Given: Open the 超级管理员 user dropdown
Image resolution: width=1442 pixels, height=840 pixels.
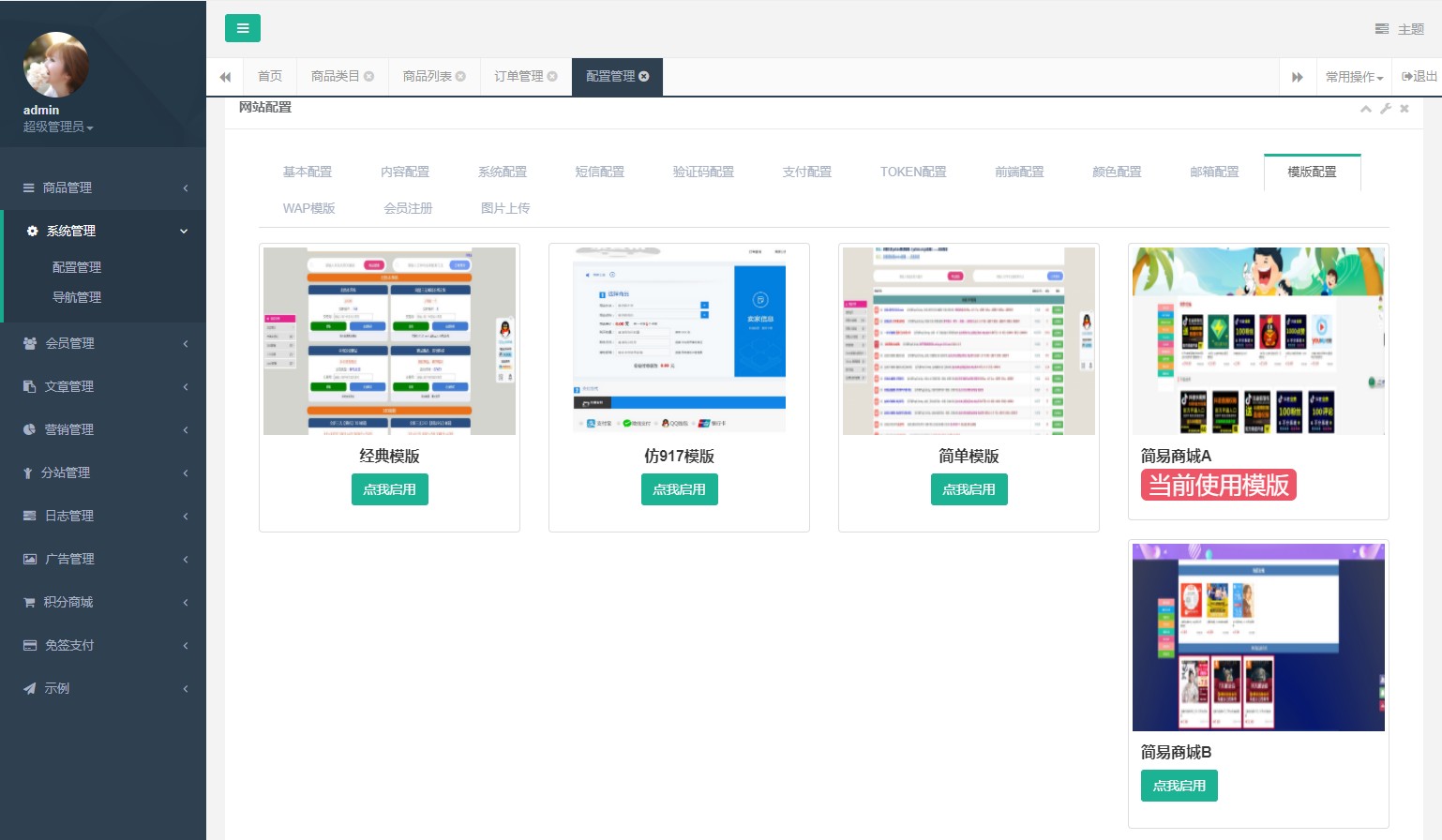Looking at the screenshot, I should click(58, 127).
